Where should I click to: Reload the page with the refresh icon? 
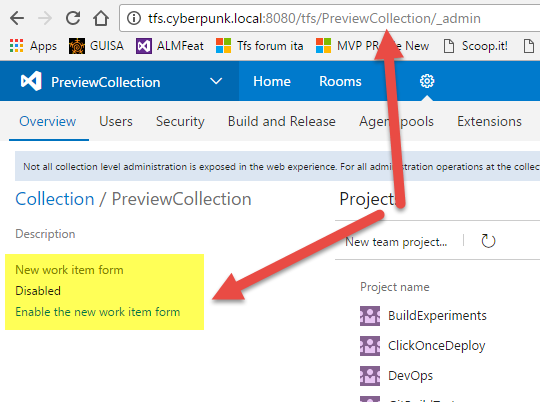[73, 18]
